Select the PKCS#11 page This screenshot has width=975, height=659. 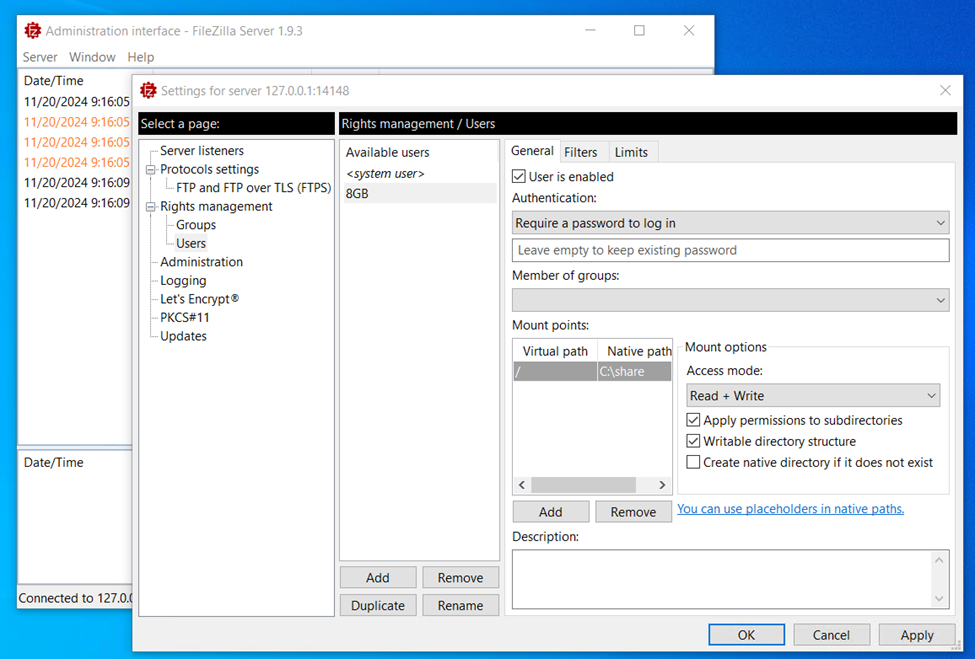(185, 318)
